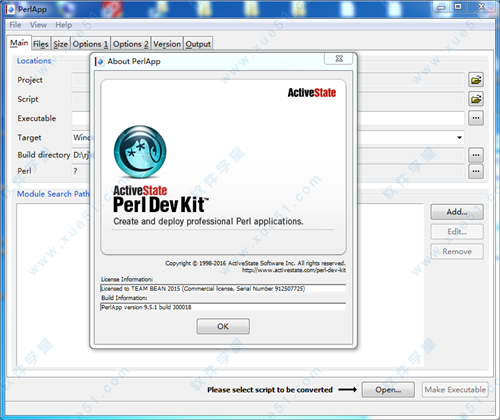
Task: Switch to the Files tab
Action: click(41, 44)
